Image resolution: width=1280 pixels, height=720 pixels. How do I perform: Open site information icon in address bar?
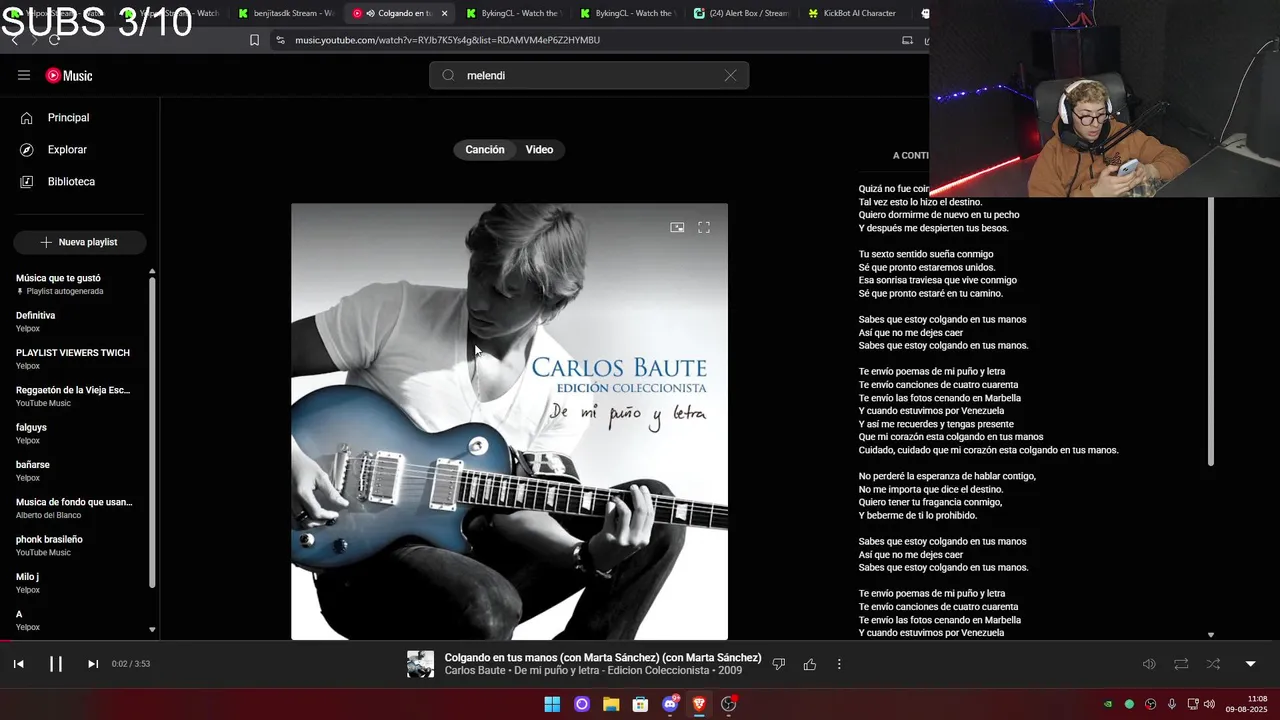[x=280, y=40]
